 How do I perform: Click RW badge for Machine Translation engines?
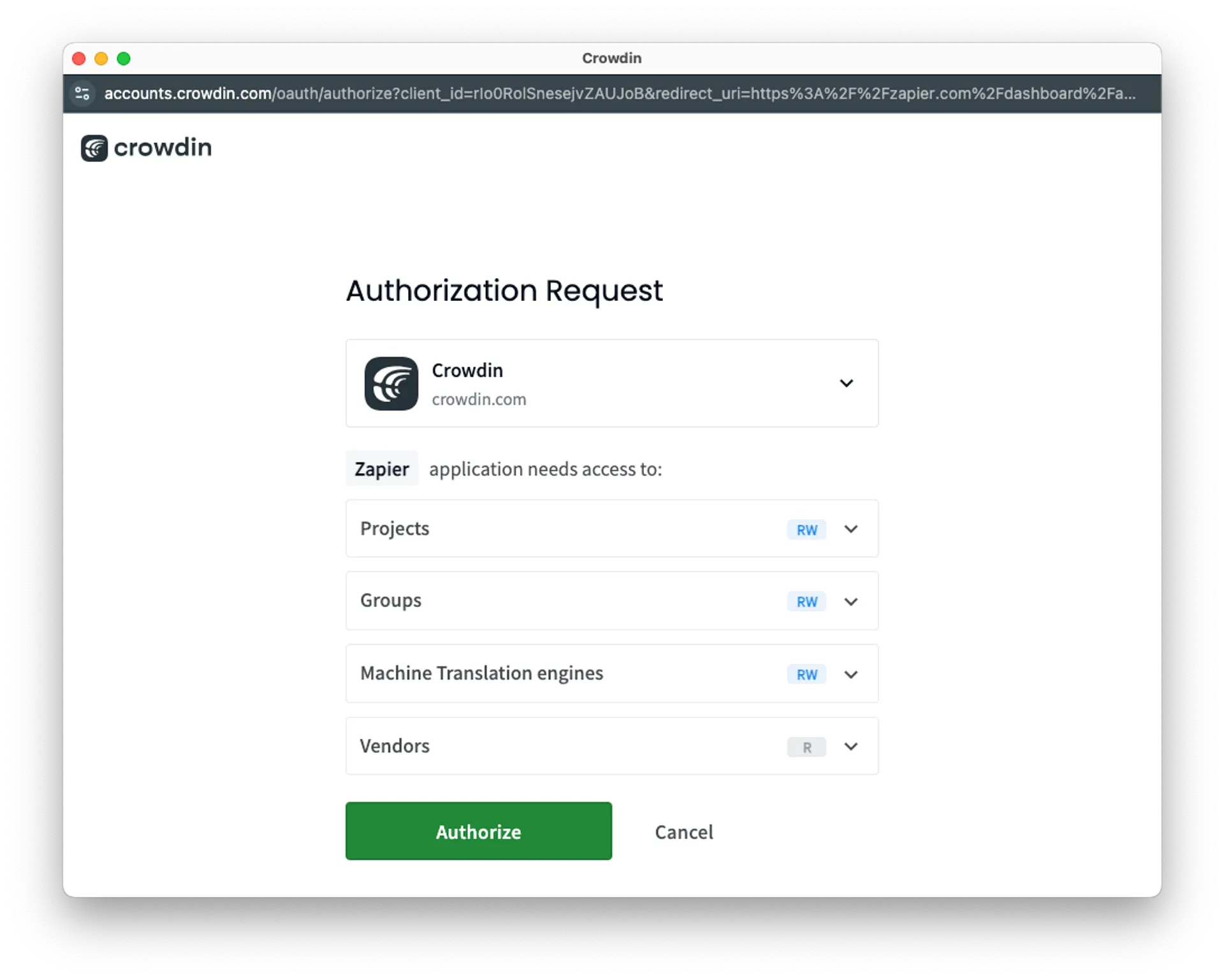(x=806, y=675)
